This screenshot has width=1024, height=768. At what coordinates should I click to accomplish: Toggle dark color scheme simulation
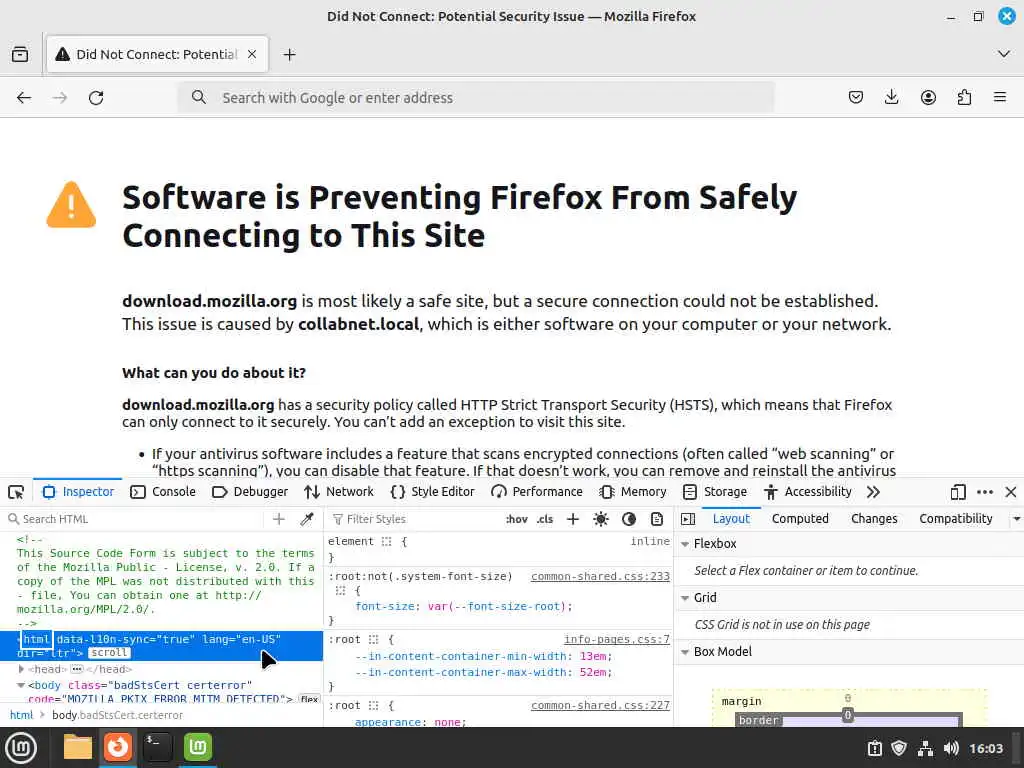[629, 519]
